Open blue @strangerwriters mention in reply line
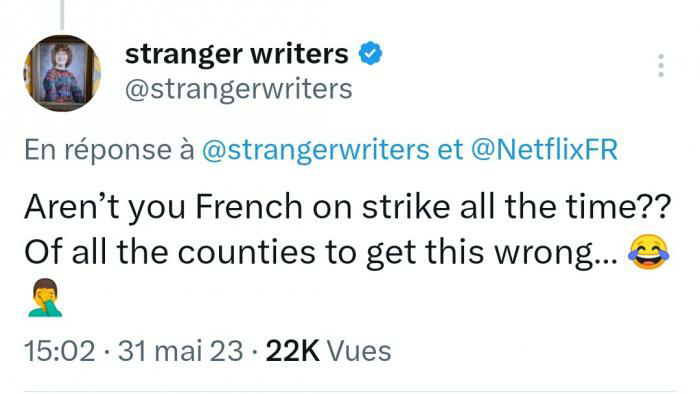The image size is (700, 394). [316, 149]
